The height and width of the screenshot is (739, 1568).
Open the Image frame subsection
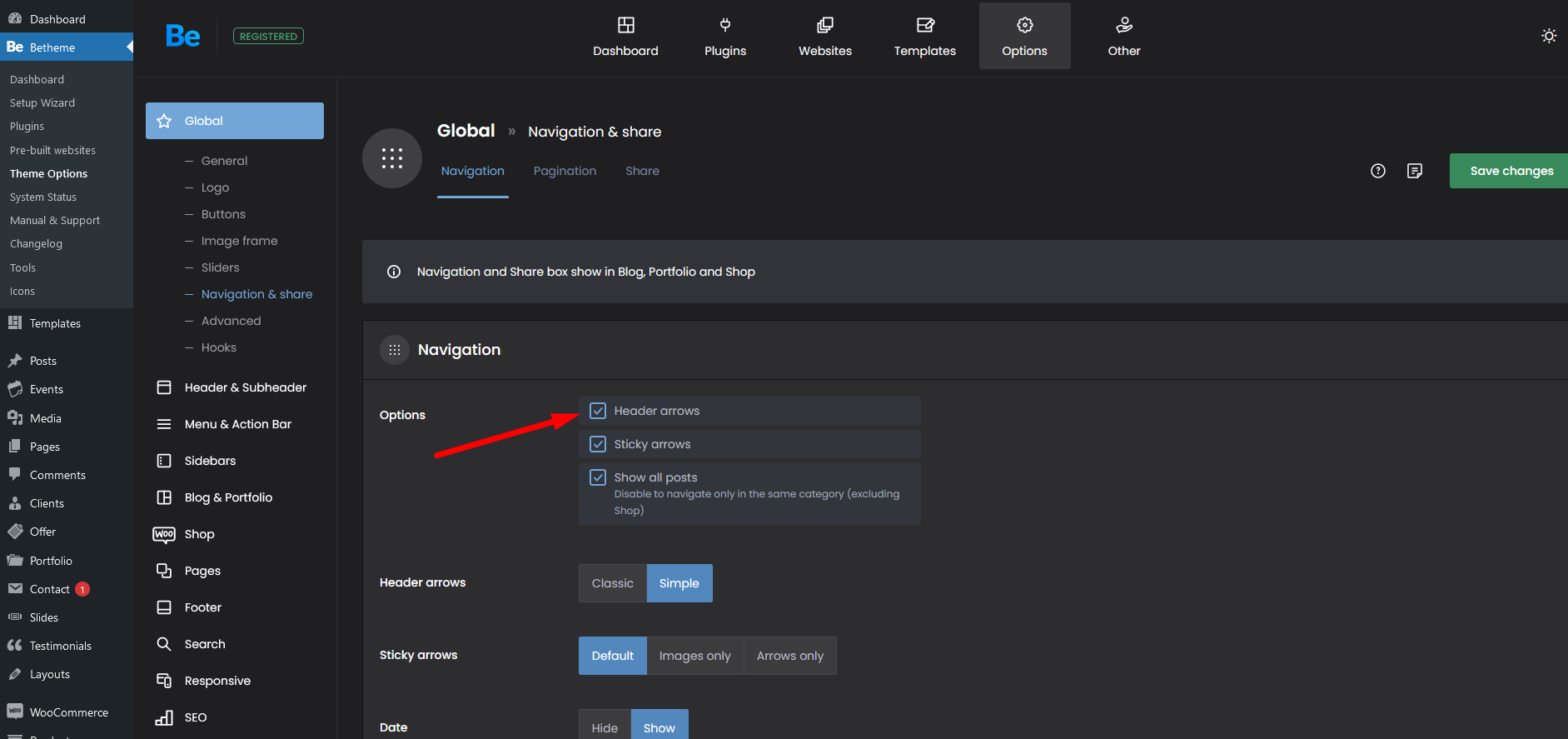point(239,241)
